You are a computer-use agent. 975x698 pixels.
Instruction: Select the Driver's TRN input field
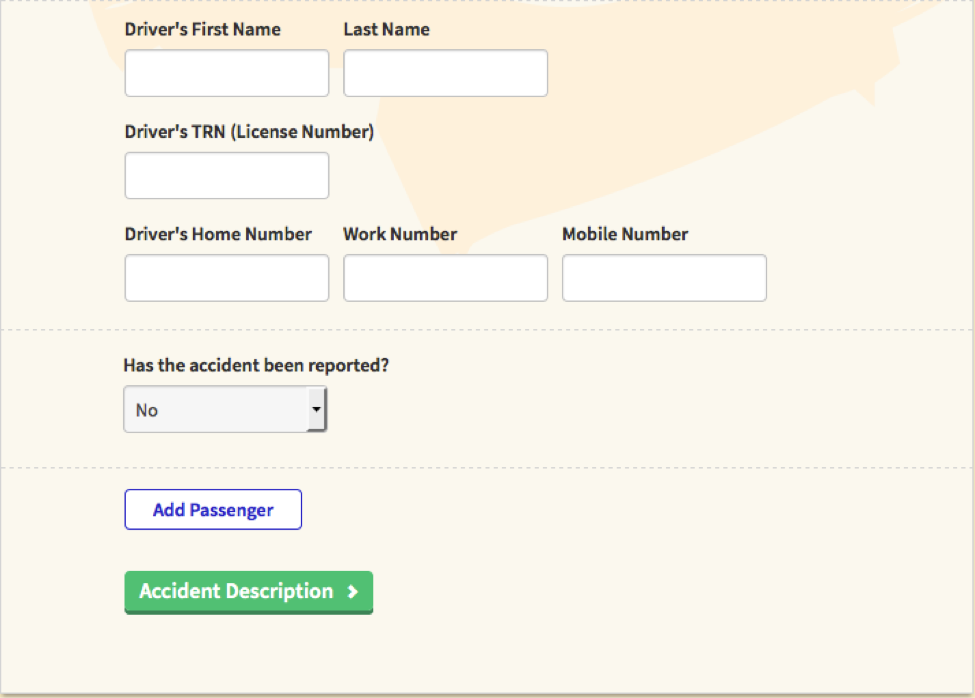click(x=226, y=176)
